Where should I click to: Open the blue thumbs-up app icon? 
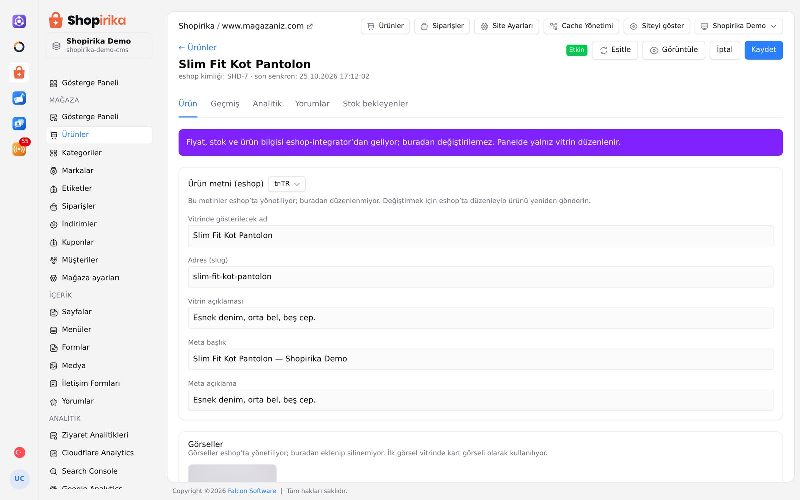[19, 98]
